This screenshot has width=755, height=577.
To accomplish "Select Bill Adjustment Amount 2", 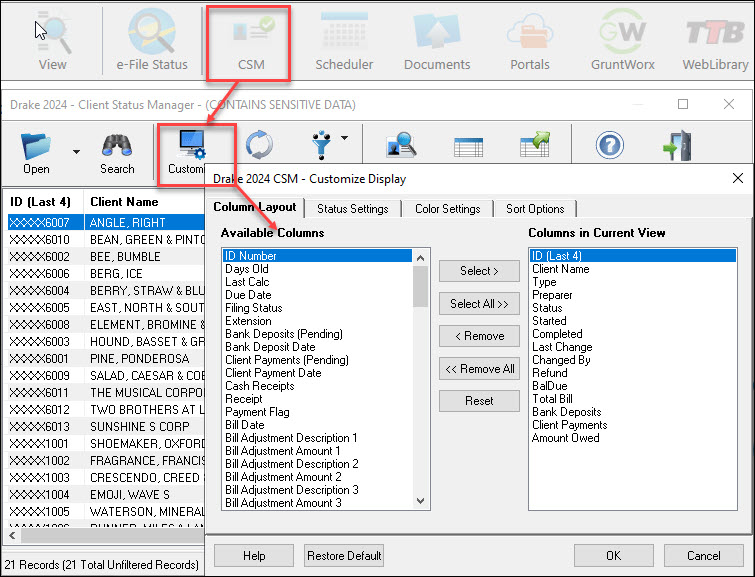I will 317,477.
